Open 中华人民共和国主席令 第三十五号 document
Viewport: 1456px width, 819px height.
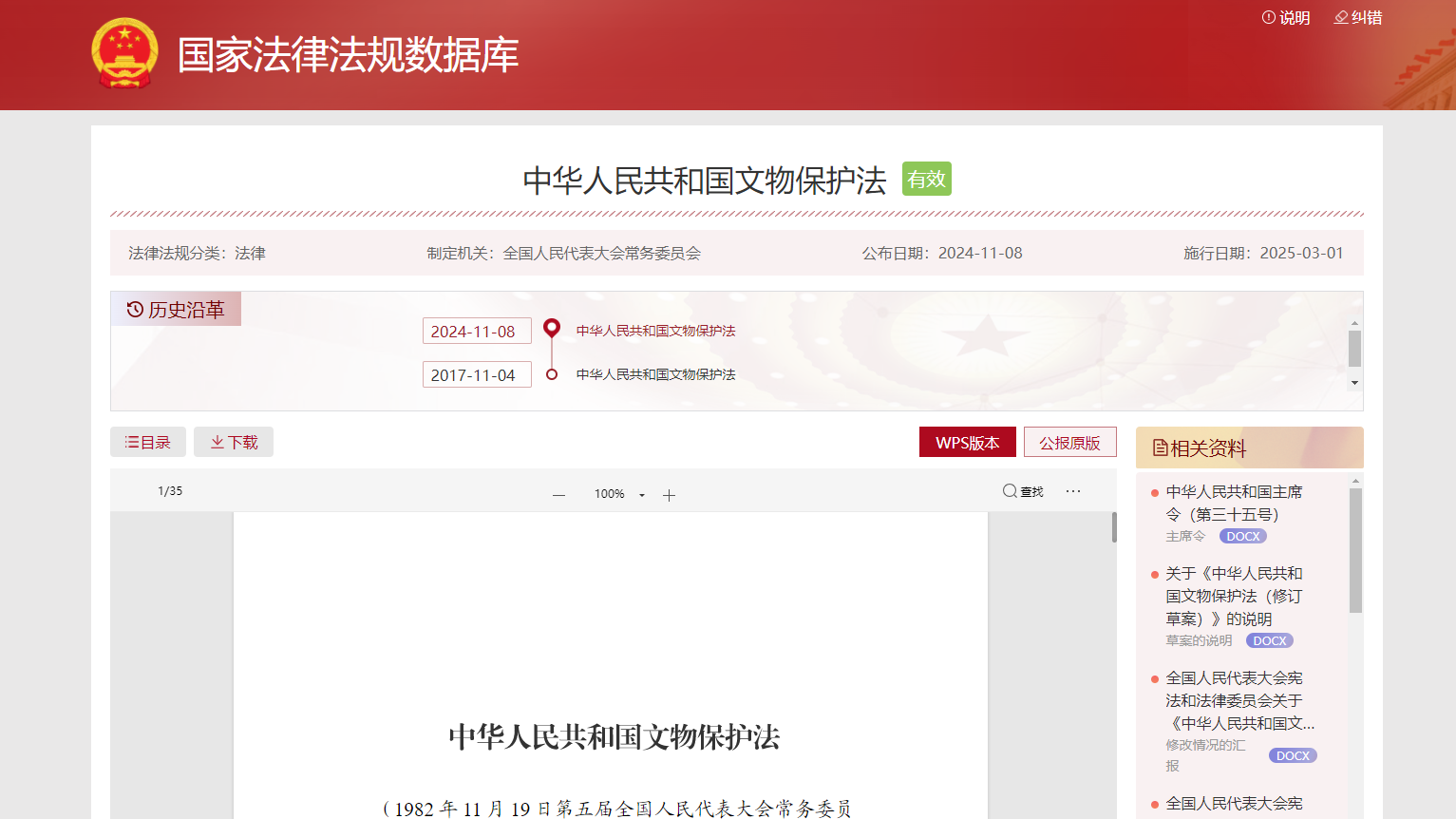click(x=1234, y=503)
